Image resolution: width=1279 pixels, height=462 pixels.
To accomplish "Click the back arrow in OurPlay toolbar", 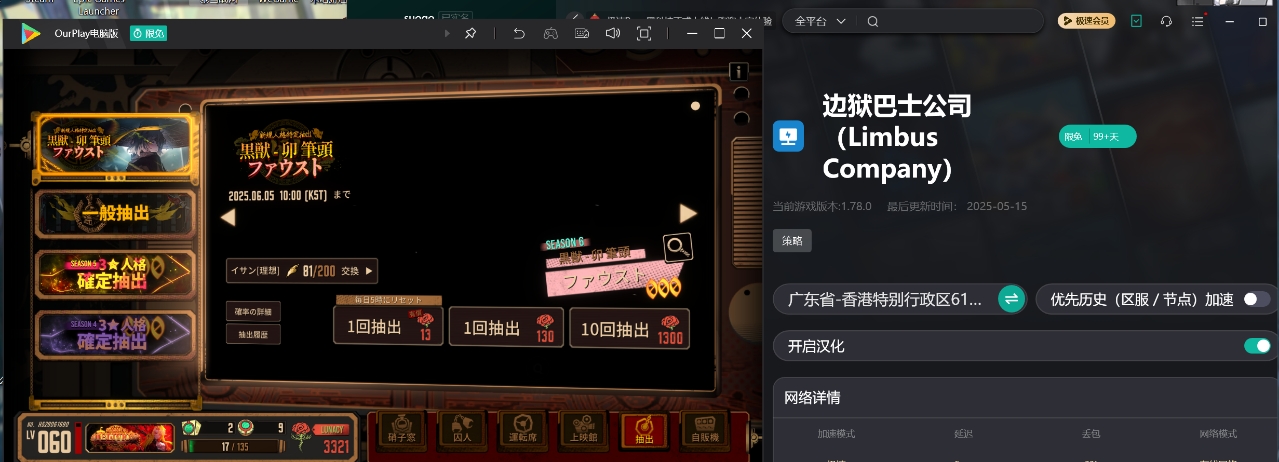I will [519, 33].
